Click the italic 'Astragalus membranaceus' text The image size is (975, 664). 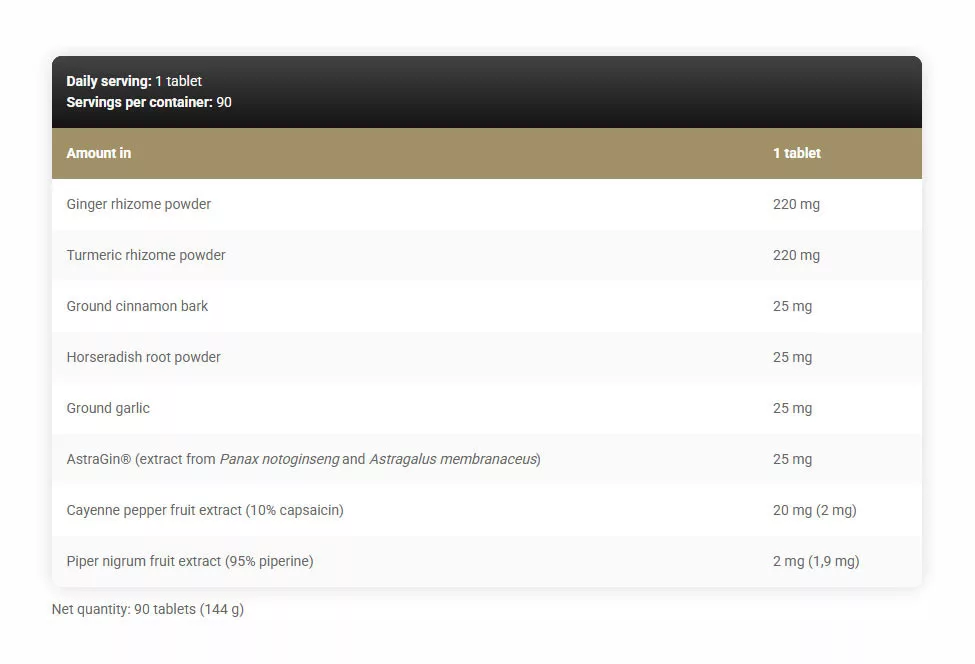pos(453,459)
